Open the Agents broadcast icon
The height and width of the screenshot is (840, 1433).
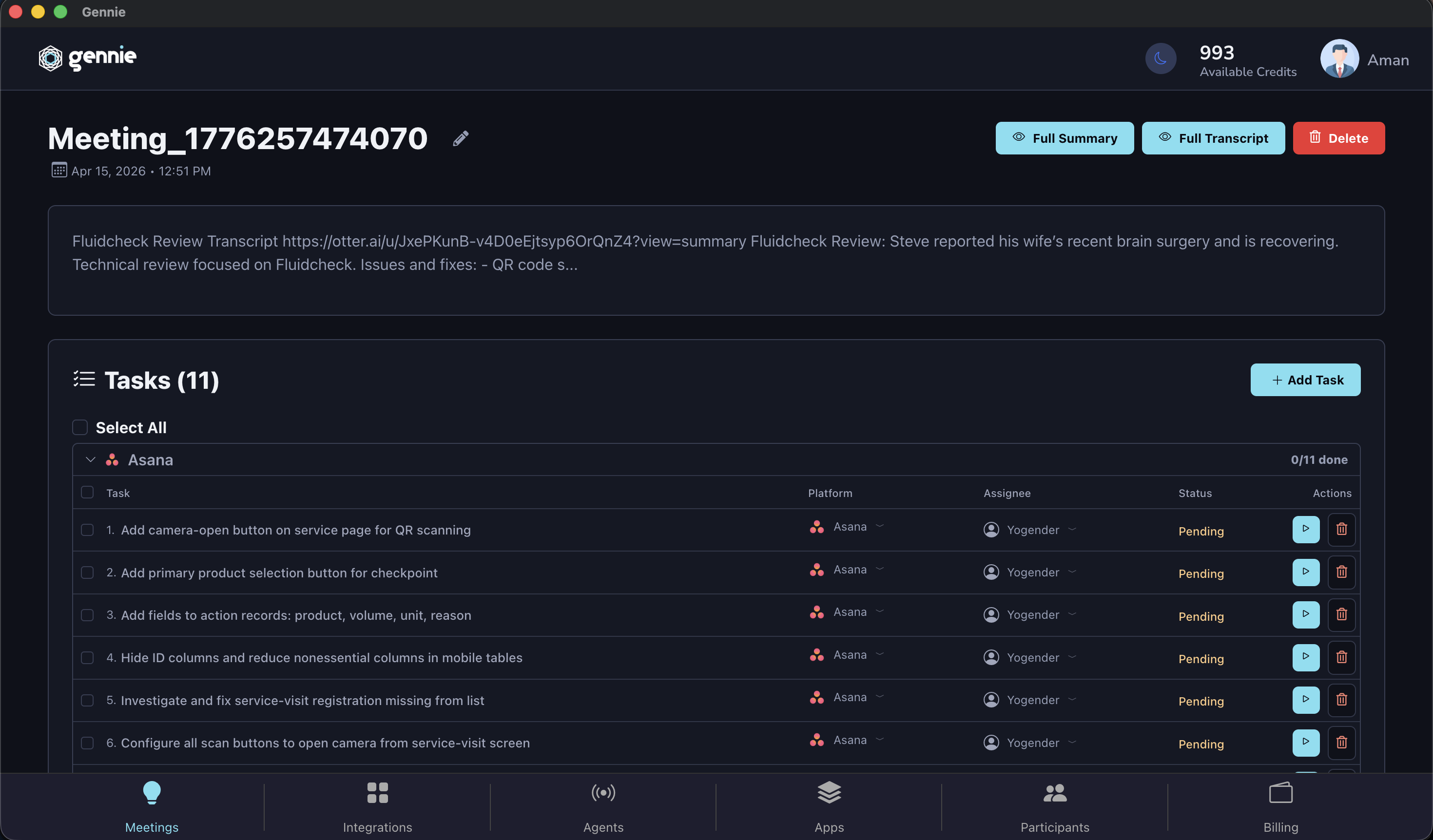click(x=603, y=792)
